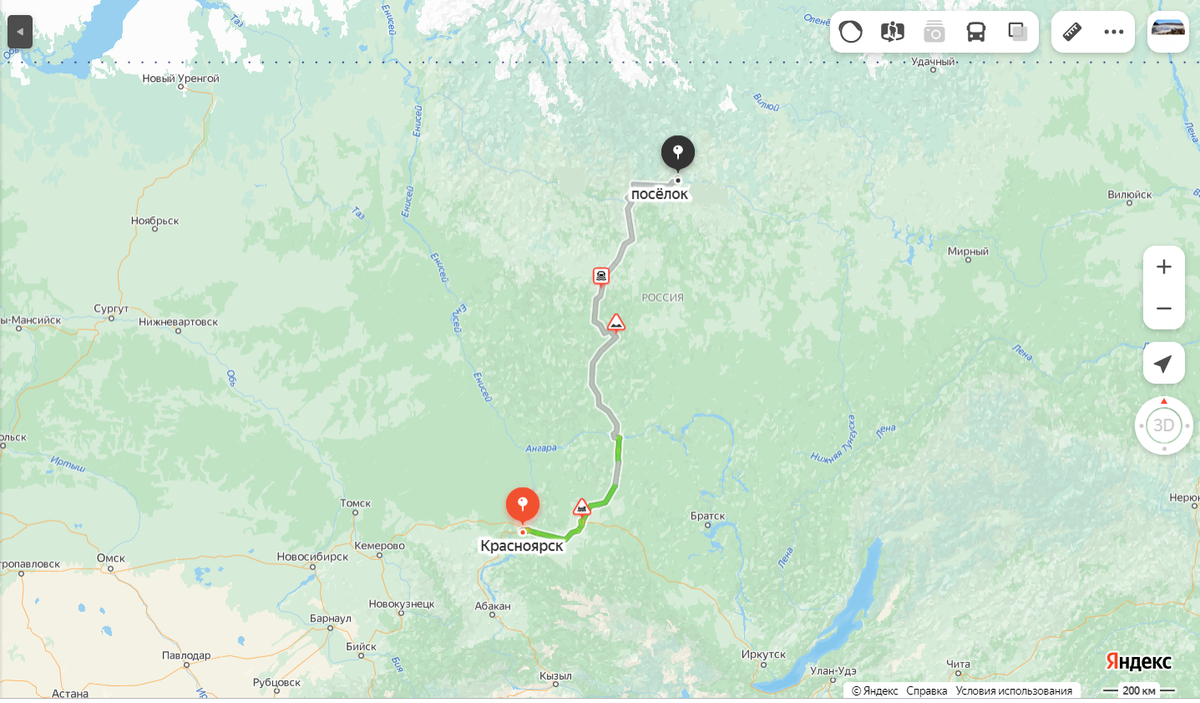1200x703 pixels.
Task: Zoom in with the plus button
Action: click(x=1164, y=267)
